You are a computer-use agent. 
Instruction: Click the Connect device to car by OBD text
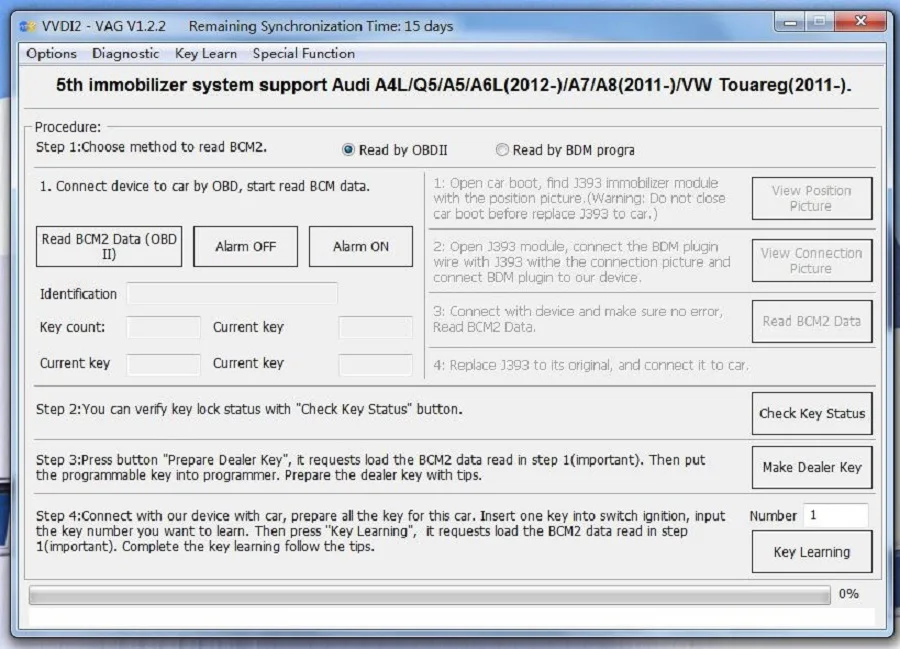point(205,186)
